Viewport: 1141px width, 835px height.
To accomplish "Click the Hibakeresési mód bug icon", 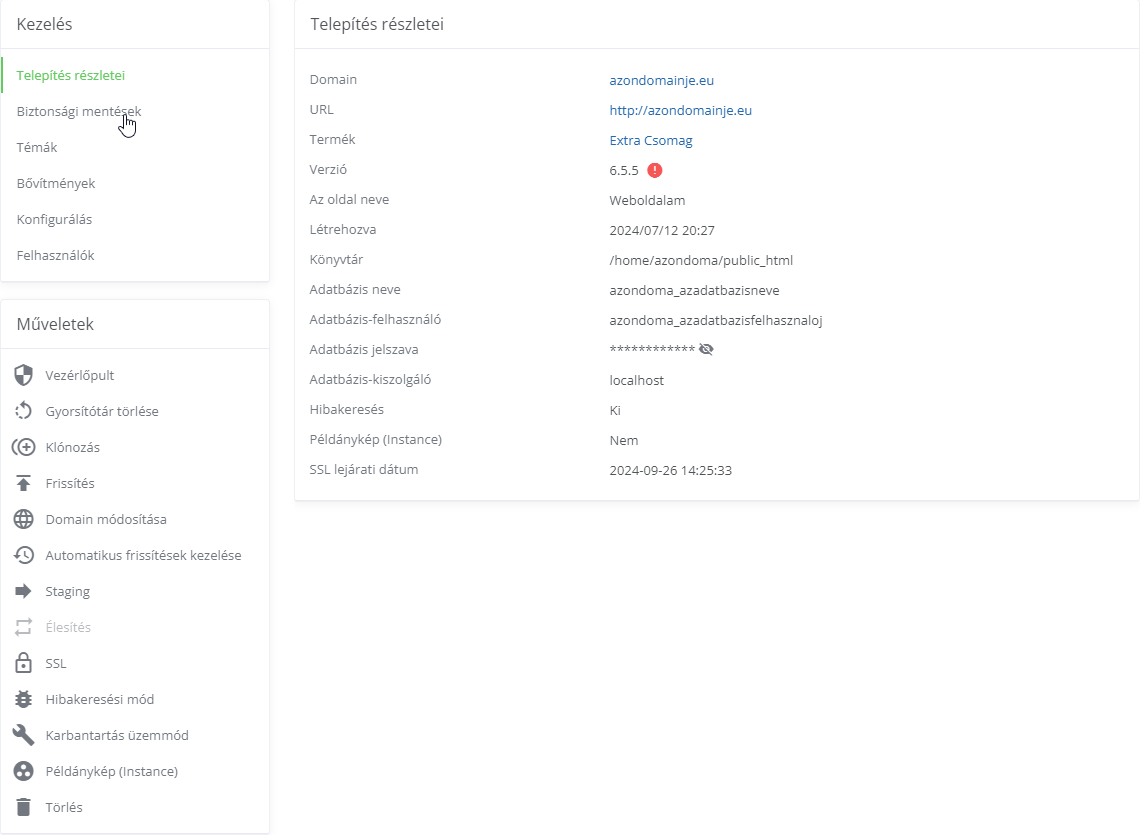I will [x=24, y=699].
